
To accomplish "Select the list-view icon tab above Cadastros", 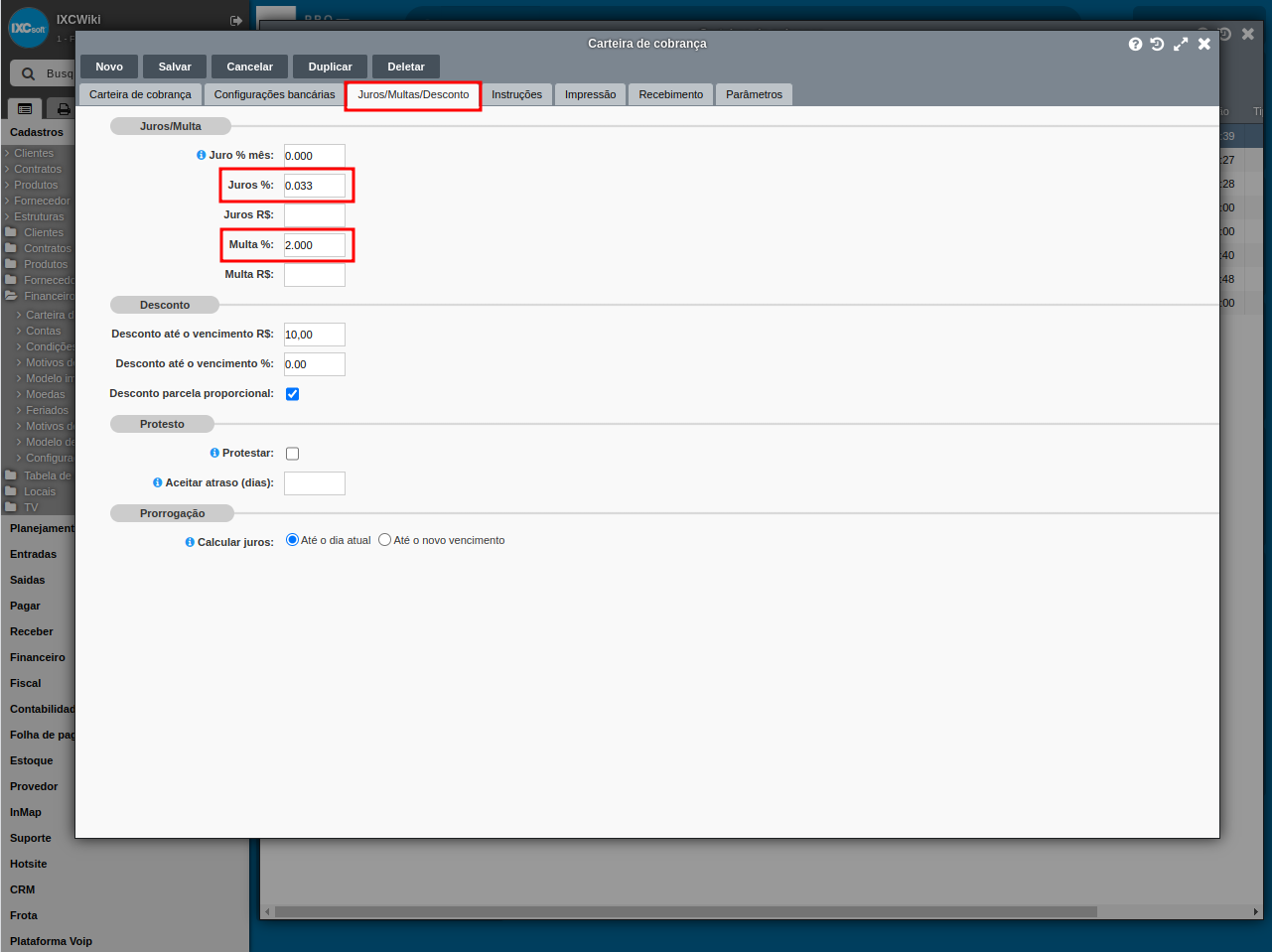I will pos(25,109).
